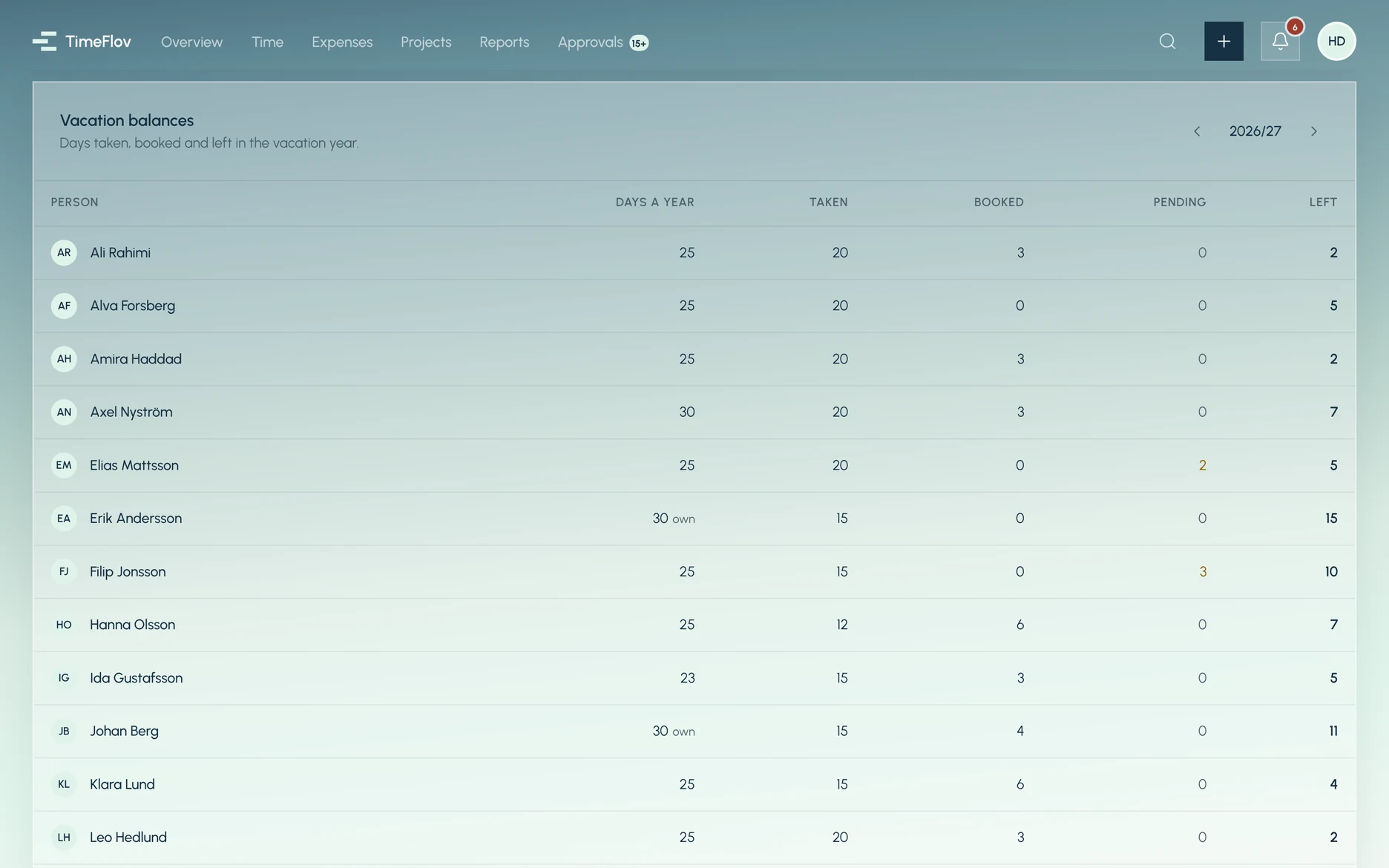Click the PENDING column header
Image resolution: width=1389 pixels, height=868 pixels.
tap(1180, 203)
